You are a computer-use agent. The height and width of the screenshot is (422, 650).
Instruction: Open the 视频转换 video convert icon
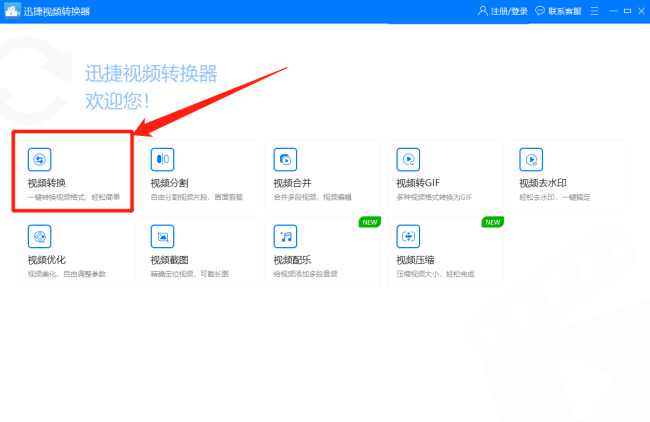(39, 160)
